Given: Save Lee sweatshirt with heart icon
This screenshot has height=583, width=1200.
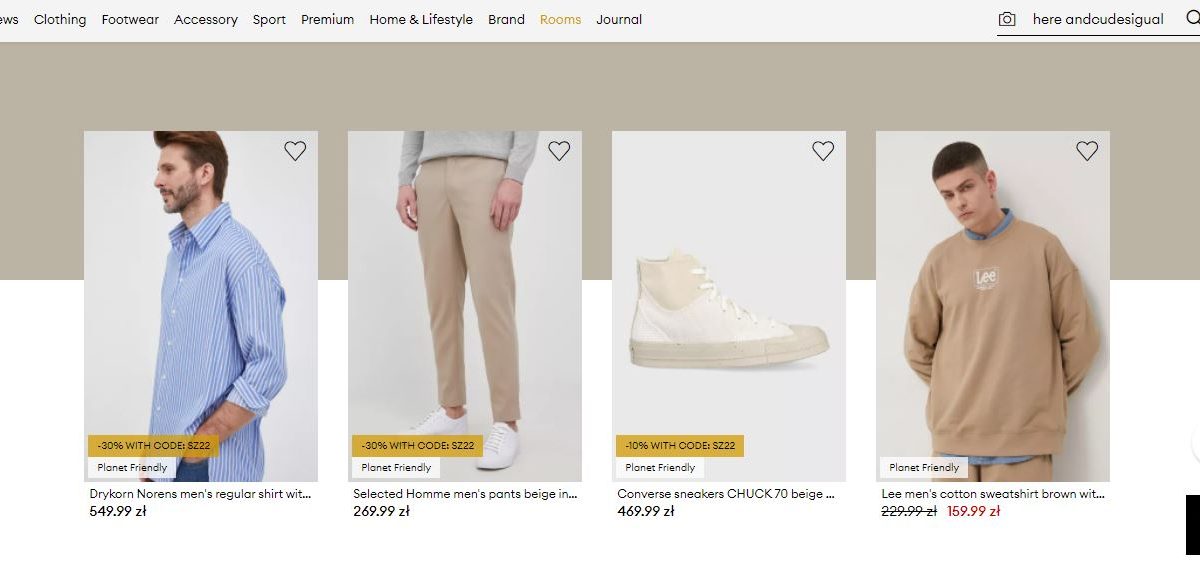Looking at the screenshot, I should tap(1087, 151).
